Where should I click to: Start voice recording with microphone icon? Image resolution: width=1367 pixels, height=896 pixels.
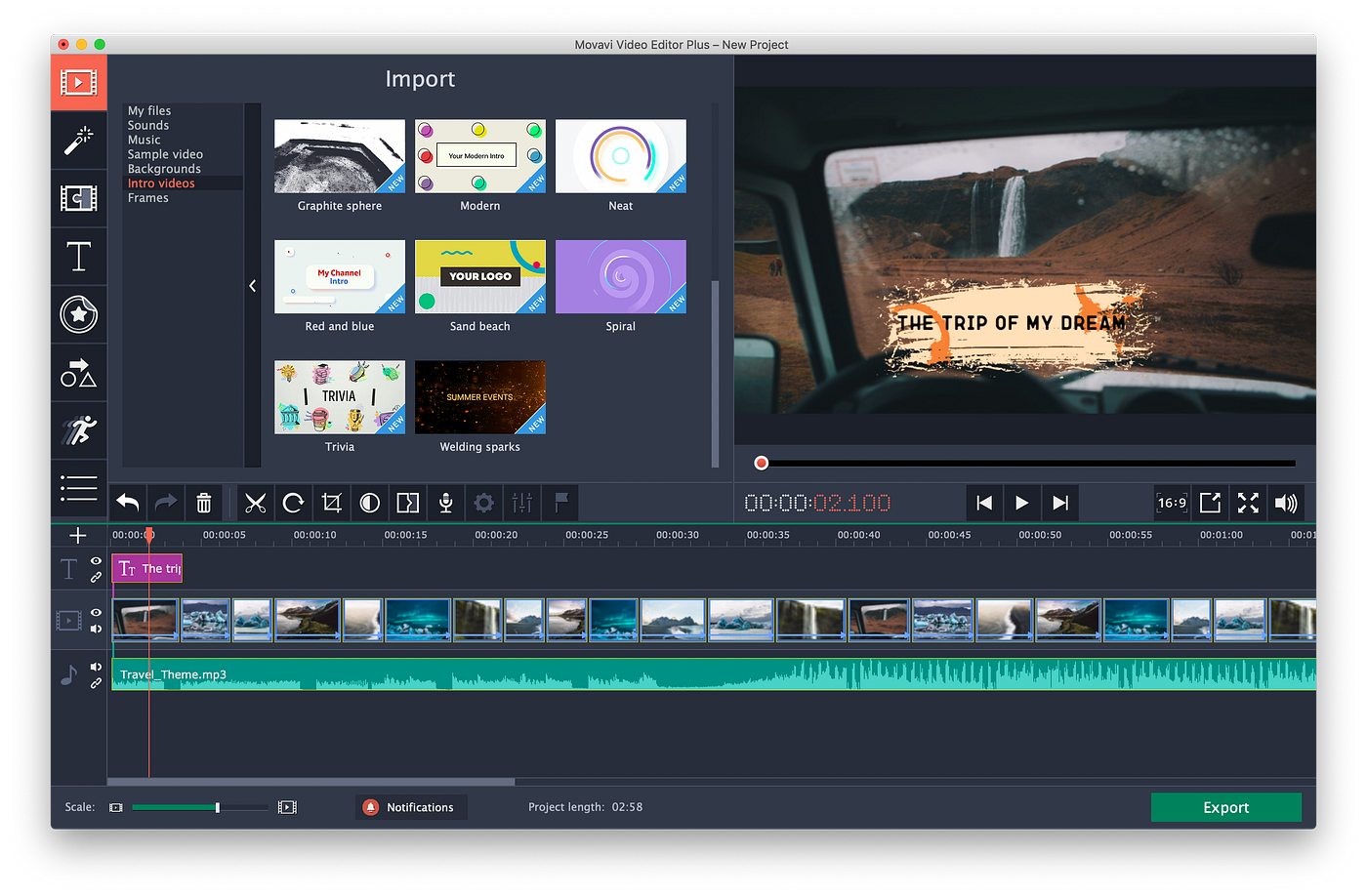(x=445, y=503)
